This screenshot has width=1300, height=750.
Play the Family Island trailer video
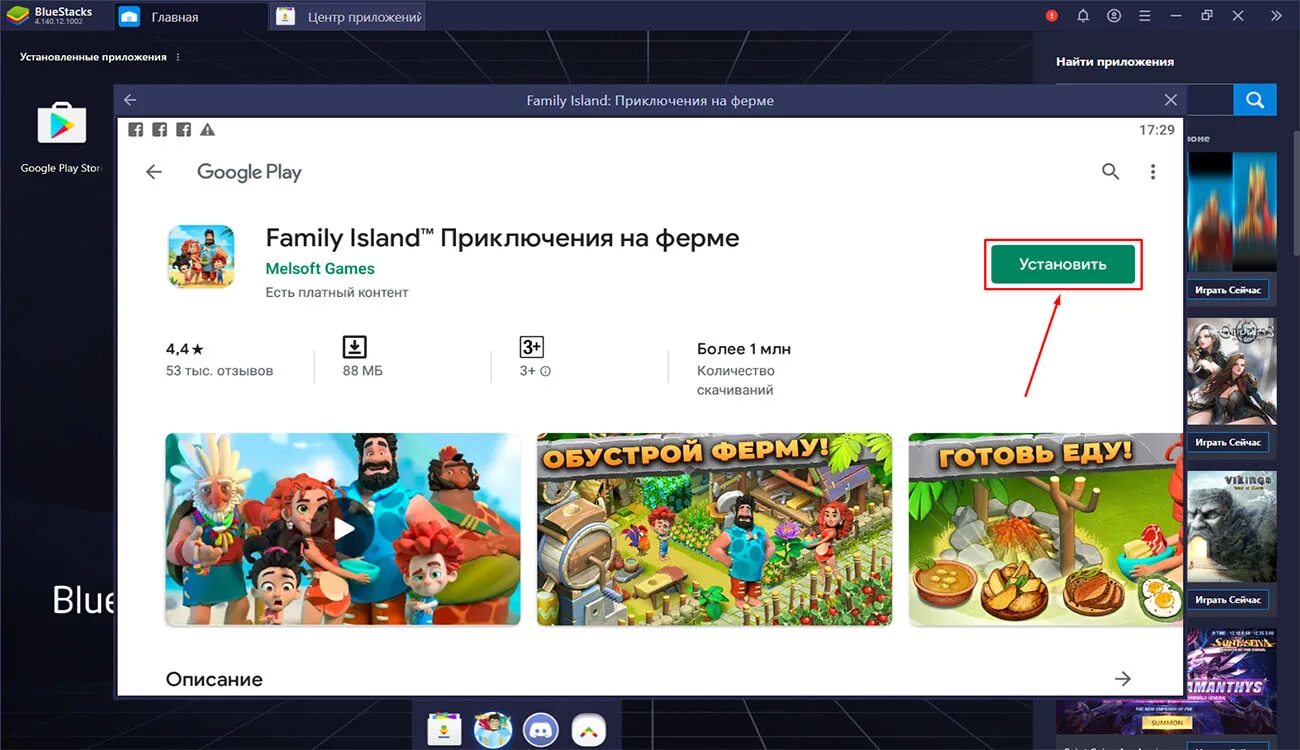coord(343,529)
